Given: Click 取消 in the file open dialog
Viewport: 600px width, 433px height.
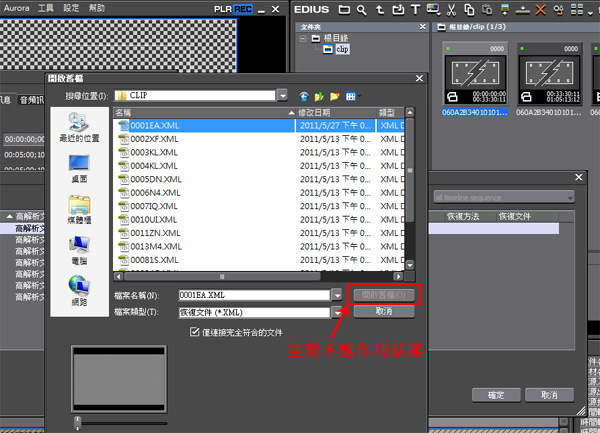Looking at the screenshot, I should 384,311.
